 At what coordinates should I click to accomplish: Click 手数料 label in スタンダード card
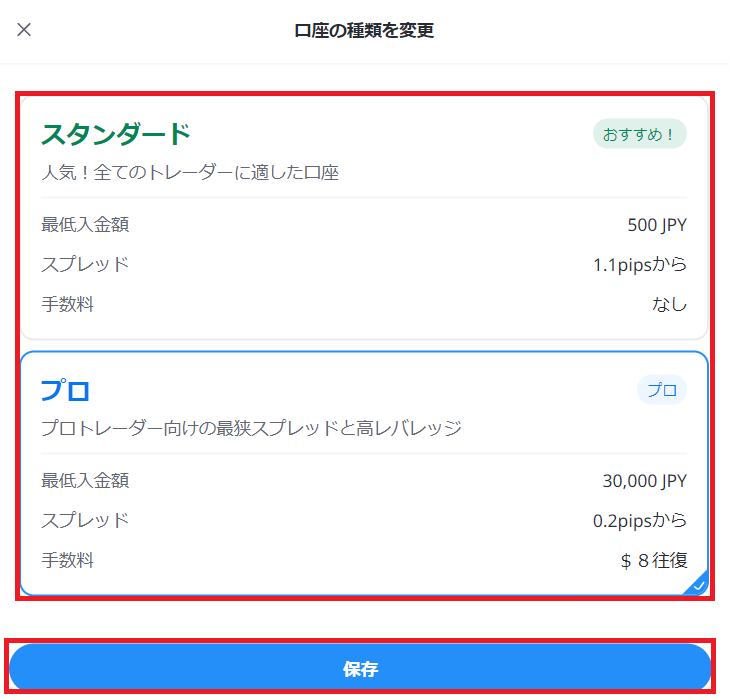(x=67, y=304)
